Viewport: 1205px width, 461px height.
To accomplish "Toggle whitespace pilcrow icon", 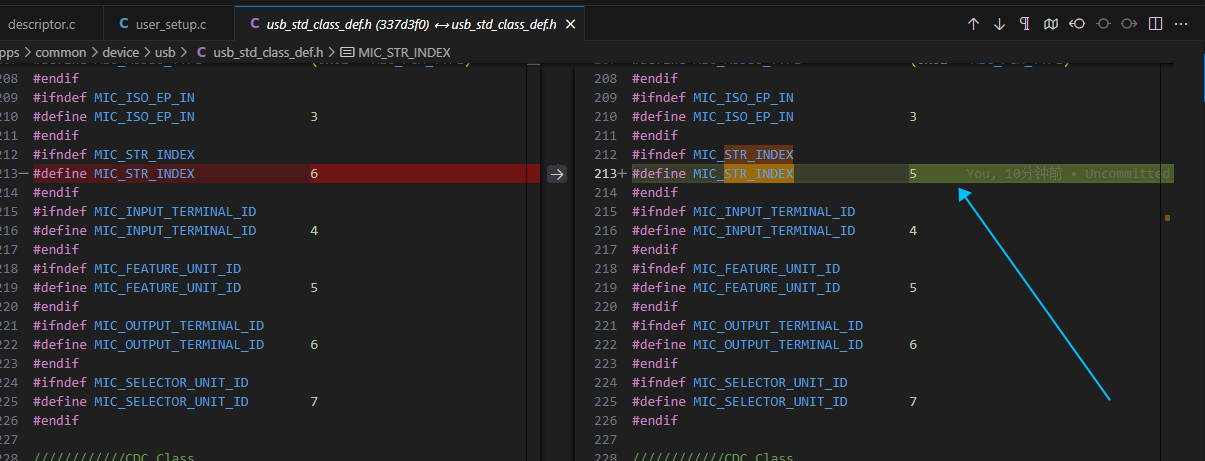I will coord(1025,23).
